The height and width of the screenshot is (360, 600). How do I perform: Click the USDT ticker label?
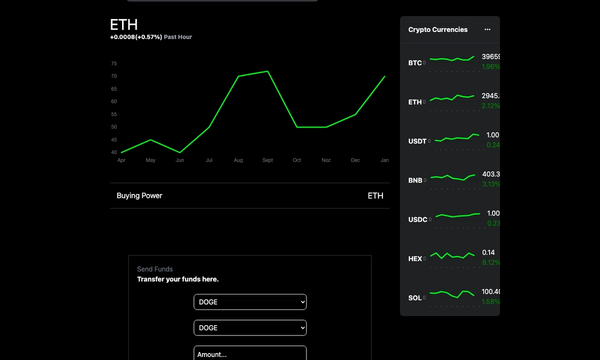(417, 141)
